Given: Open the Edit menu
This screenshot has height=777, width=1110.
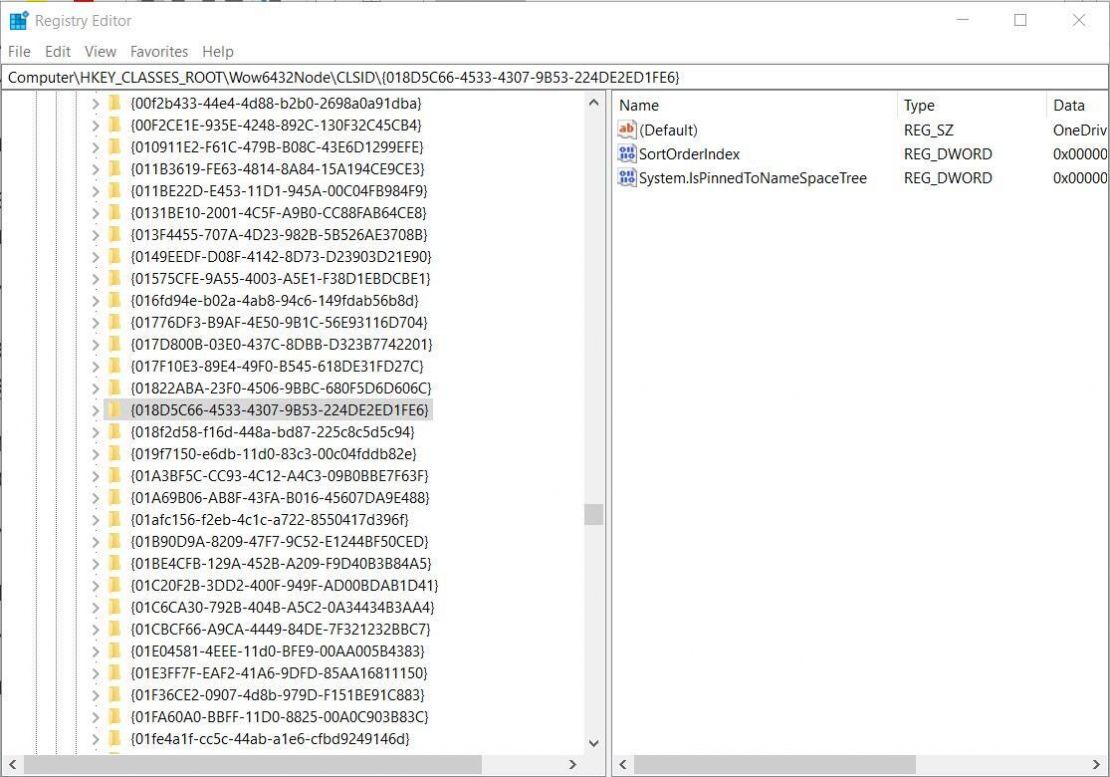Looking at the screenshot, I should coord(57,51).
